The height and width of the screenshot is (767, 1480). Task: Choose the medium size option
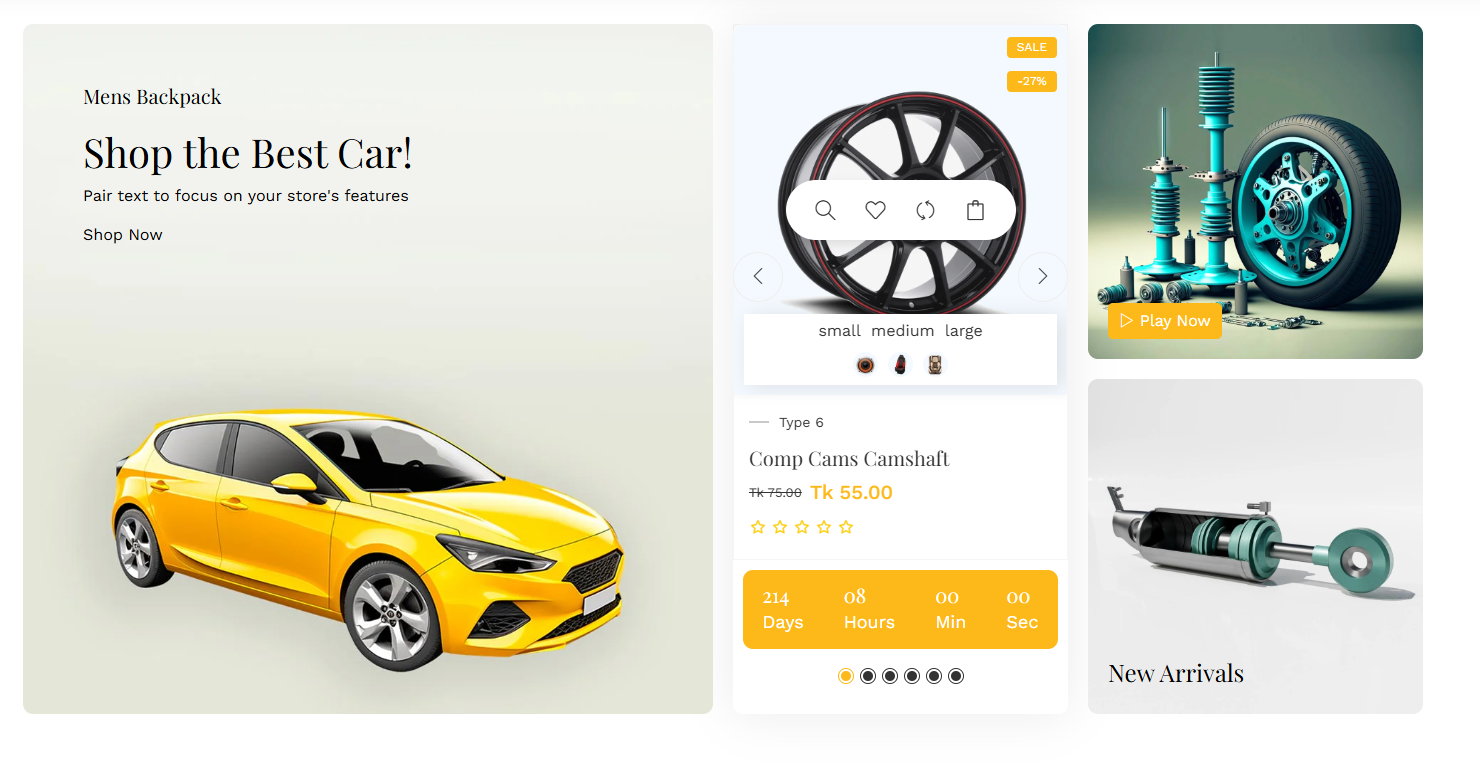[903, 331]
